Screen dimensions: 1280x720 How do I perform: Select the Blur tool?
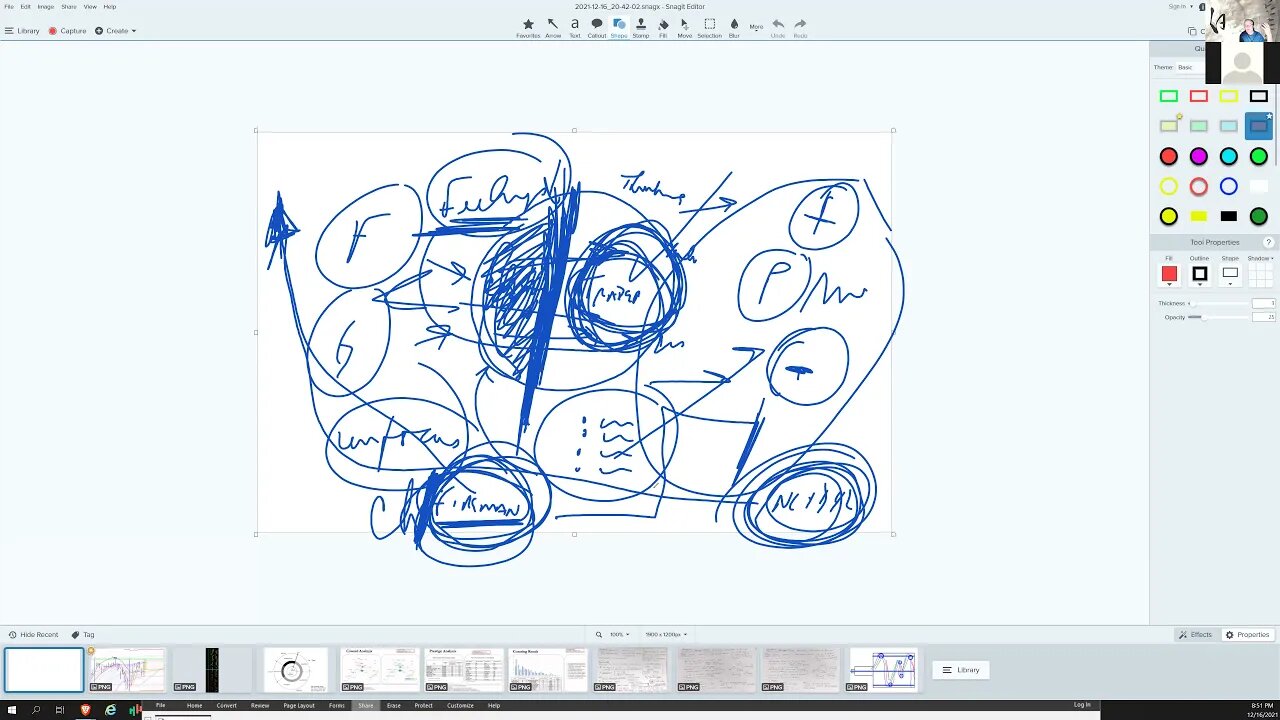tap(734, 28)
